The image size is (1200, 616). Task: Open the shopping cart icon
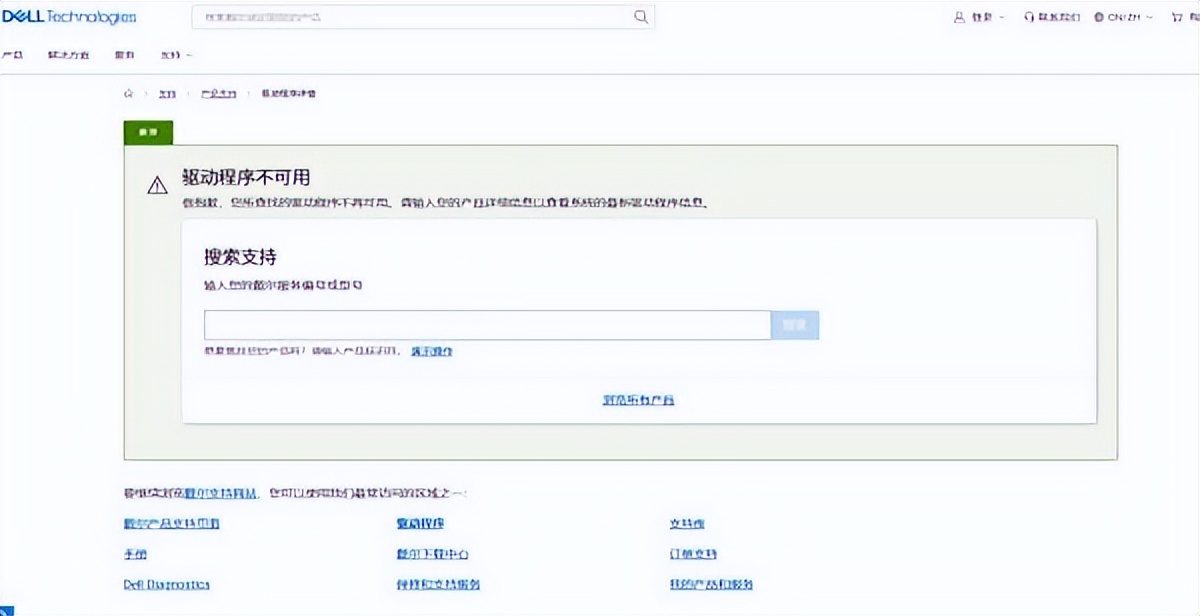[1176, 16]
